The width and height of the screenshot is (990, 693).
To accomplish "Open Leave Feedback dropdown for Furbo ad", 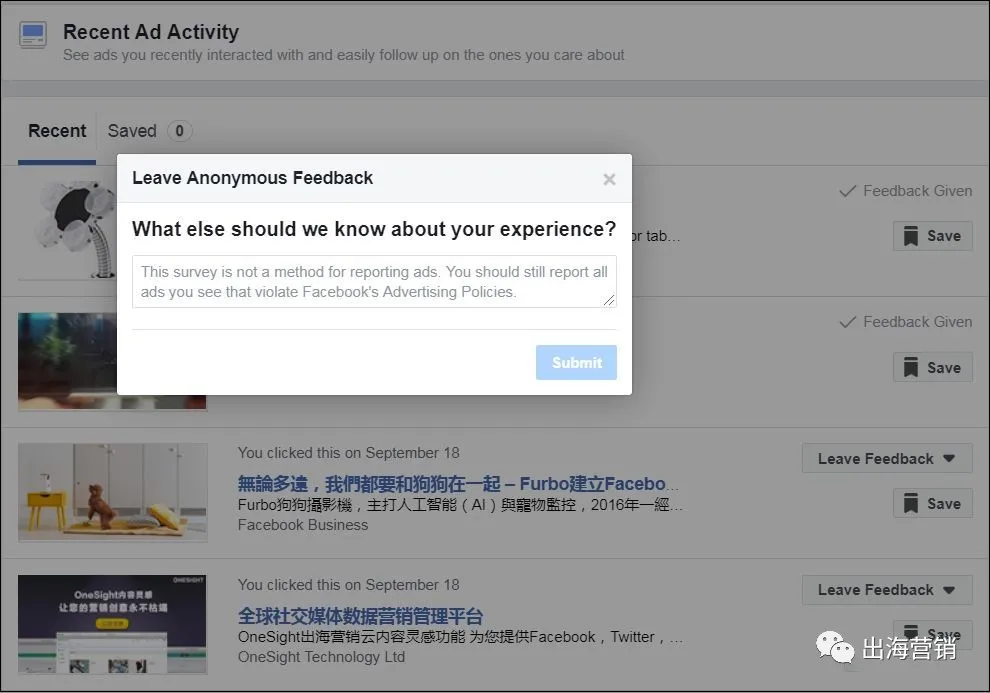I will tap(886, 458).
